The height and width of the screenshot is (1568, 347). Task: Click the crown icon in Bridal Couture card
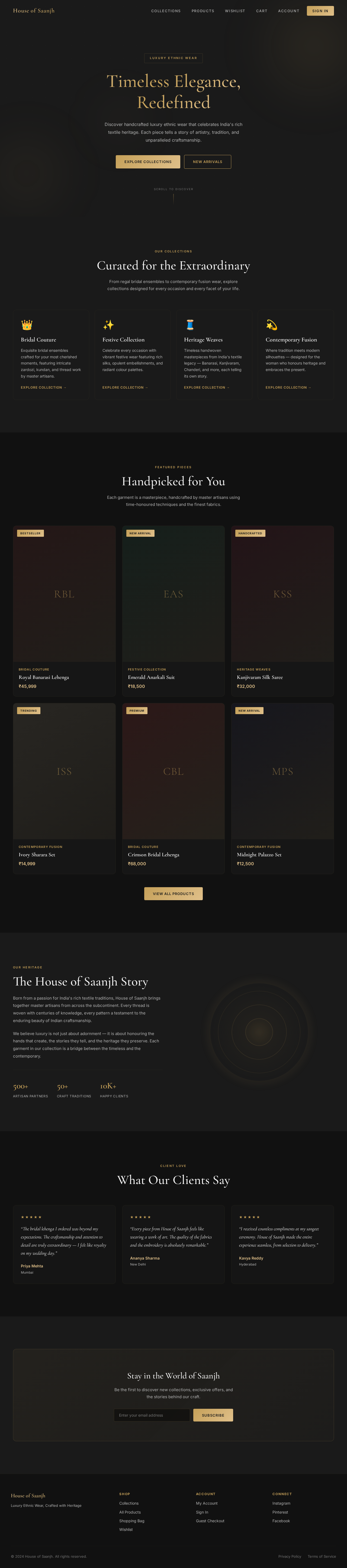point(27,325)
